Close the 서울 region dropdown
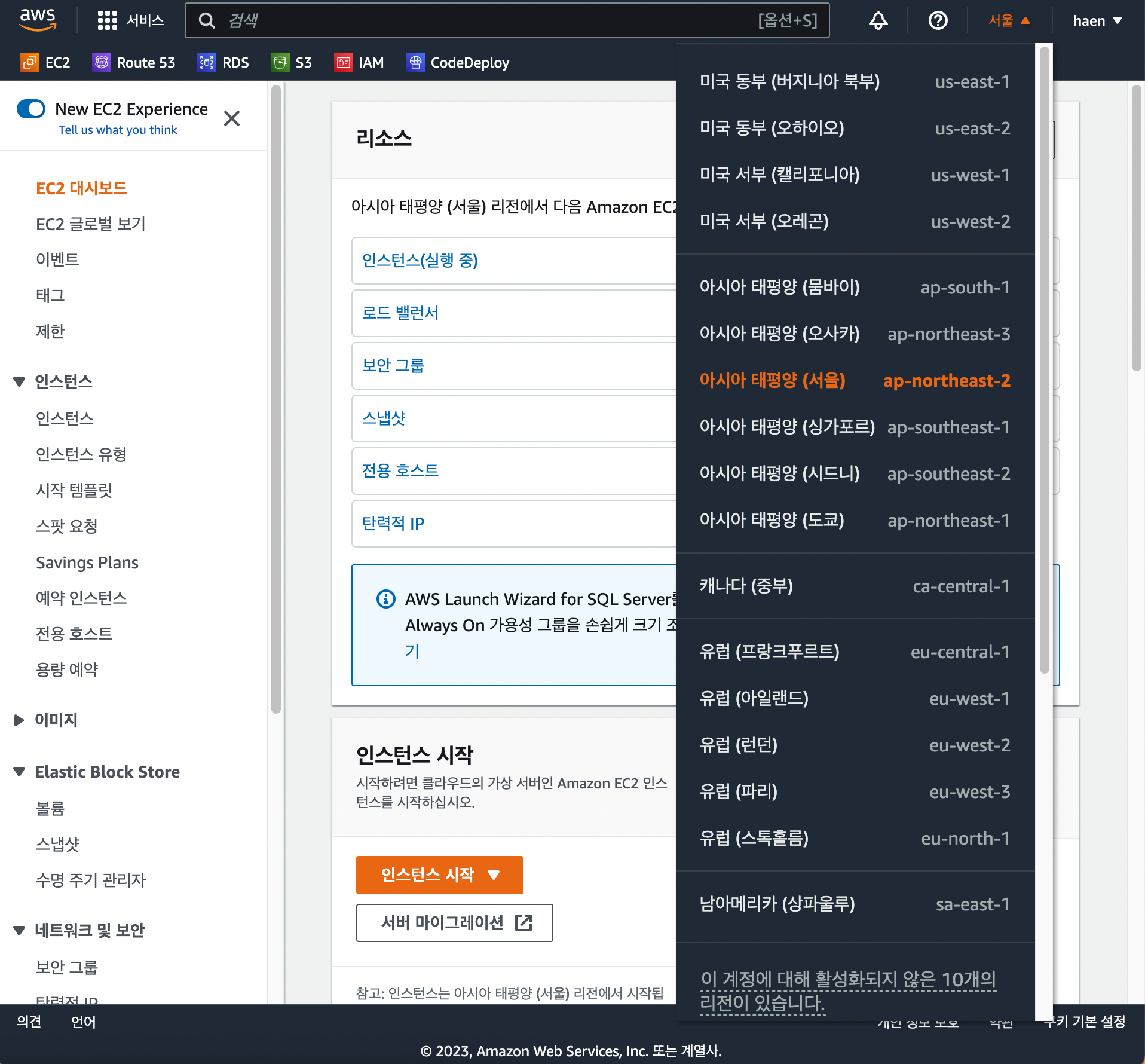Image resolution: width=1145 pixels, height=1064 pixels. tap(1009, 21)
